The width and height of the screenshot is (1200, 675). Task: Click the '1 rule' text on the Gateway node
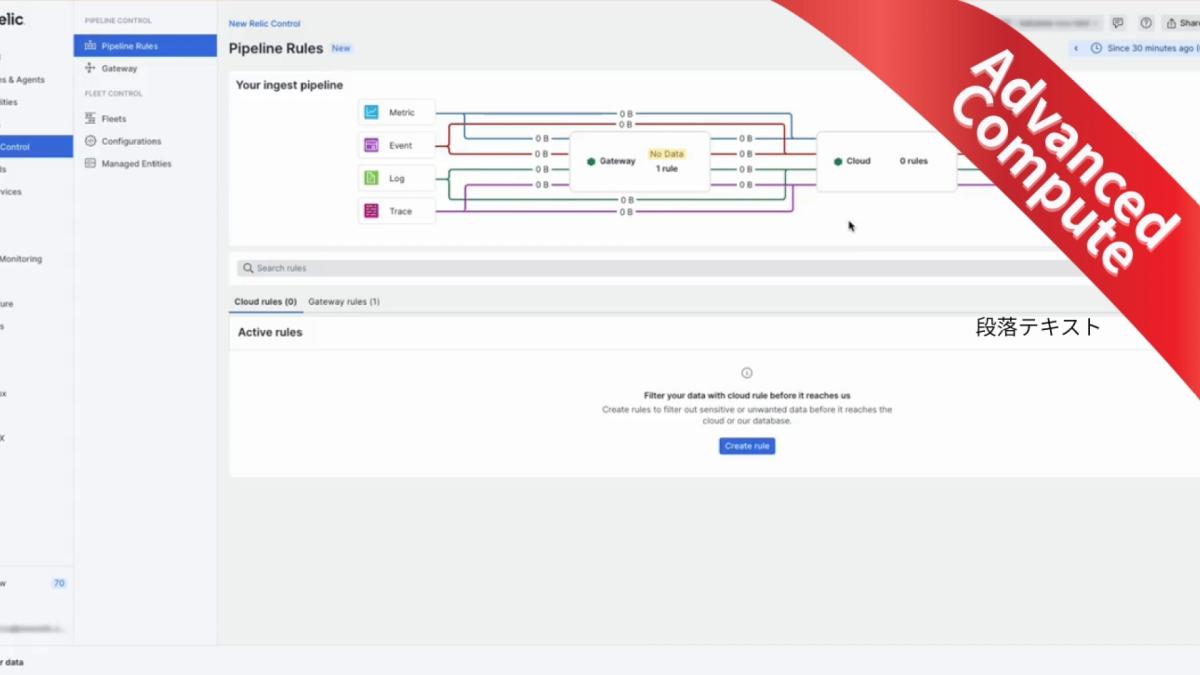[667, 169]
